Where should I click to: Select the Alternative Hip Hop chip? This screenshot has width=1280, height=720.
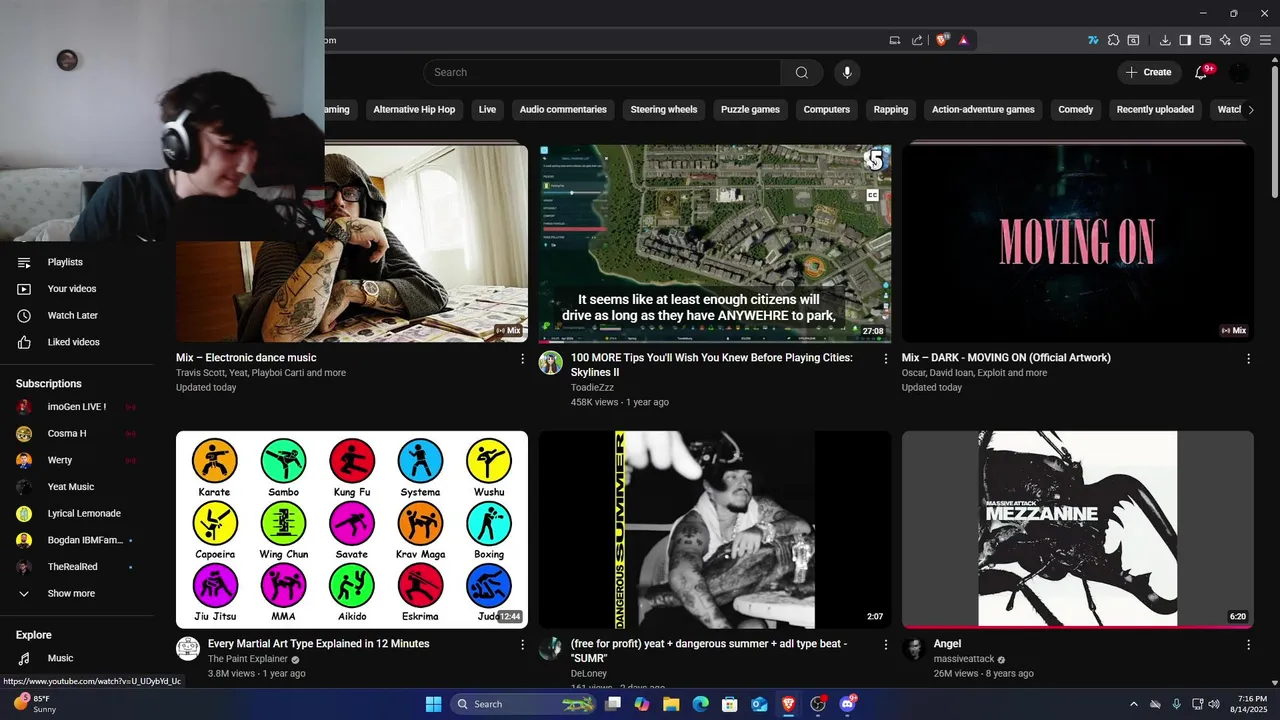pos(414,109)
